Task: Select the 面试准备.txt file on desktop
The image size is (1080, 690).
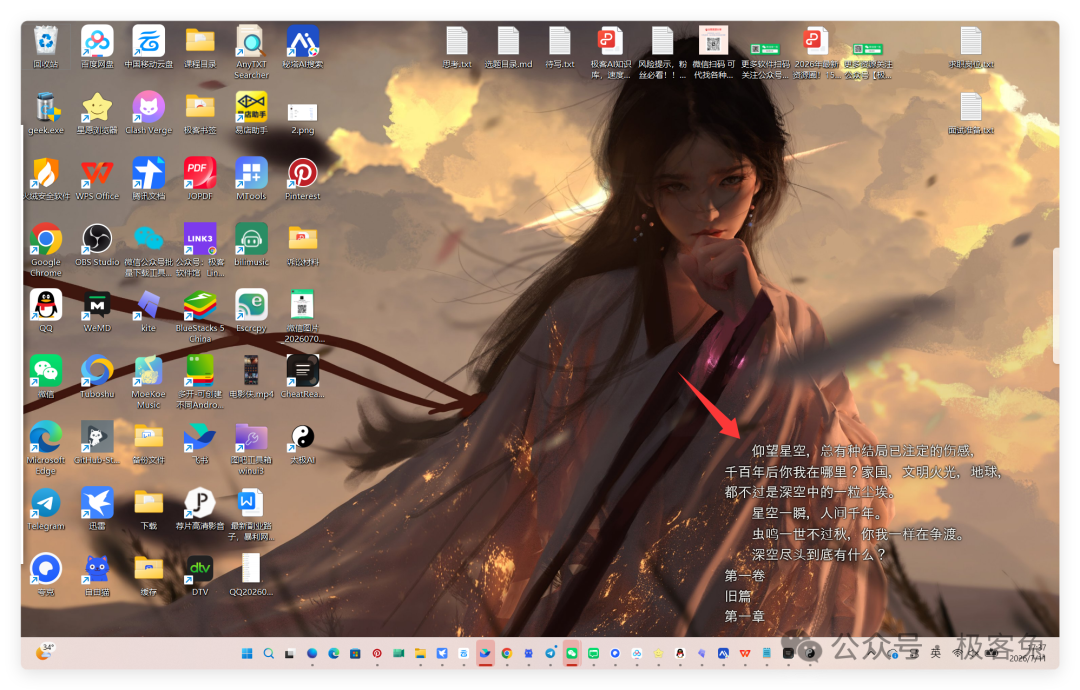Action: 971,113
